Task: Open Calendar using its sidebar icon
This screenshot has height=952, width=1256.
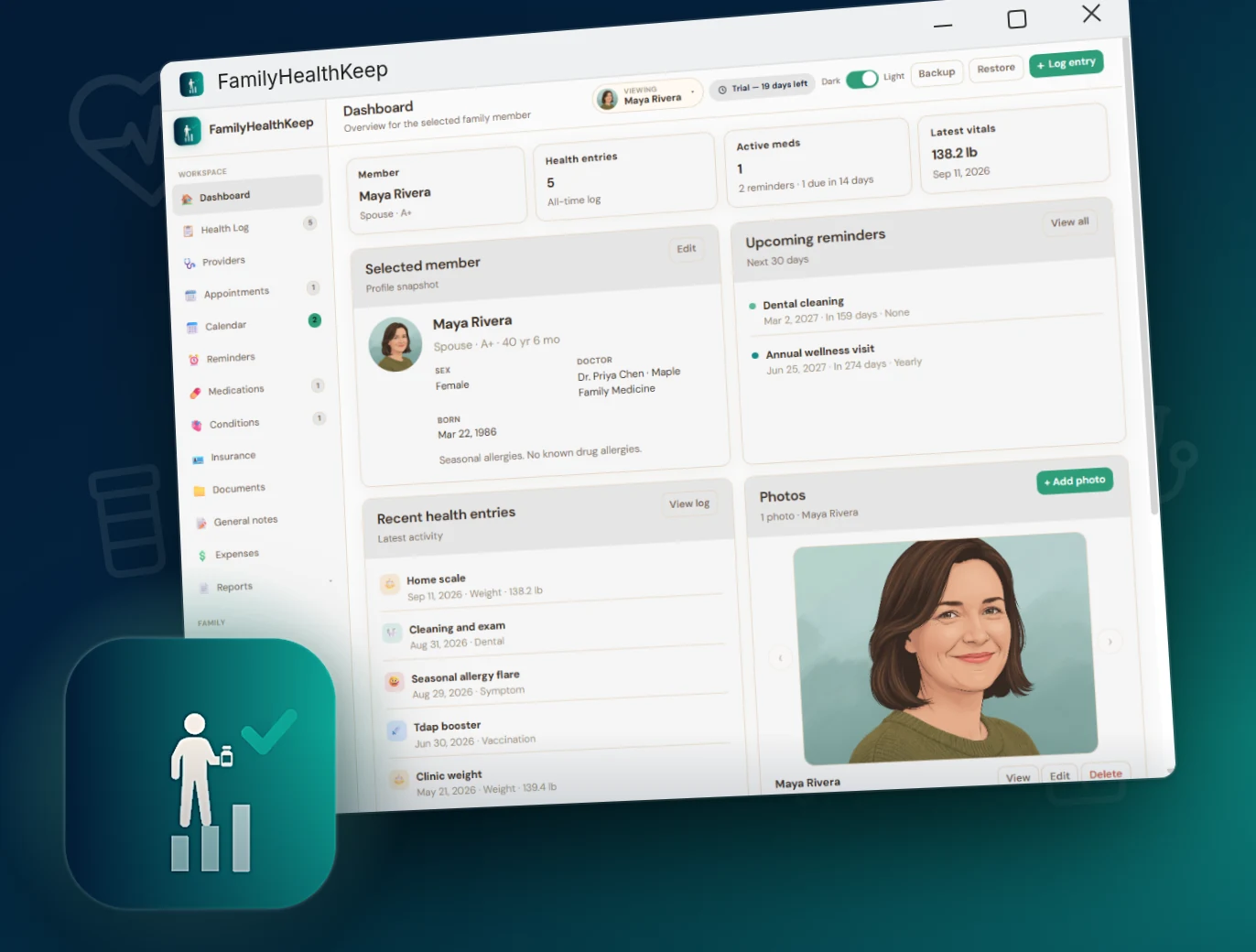Action: point(192,328)
